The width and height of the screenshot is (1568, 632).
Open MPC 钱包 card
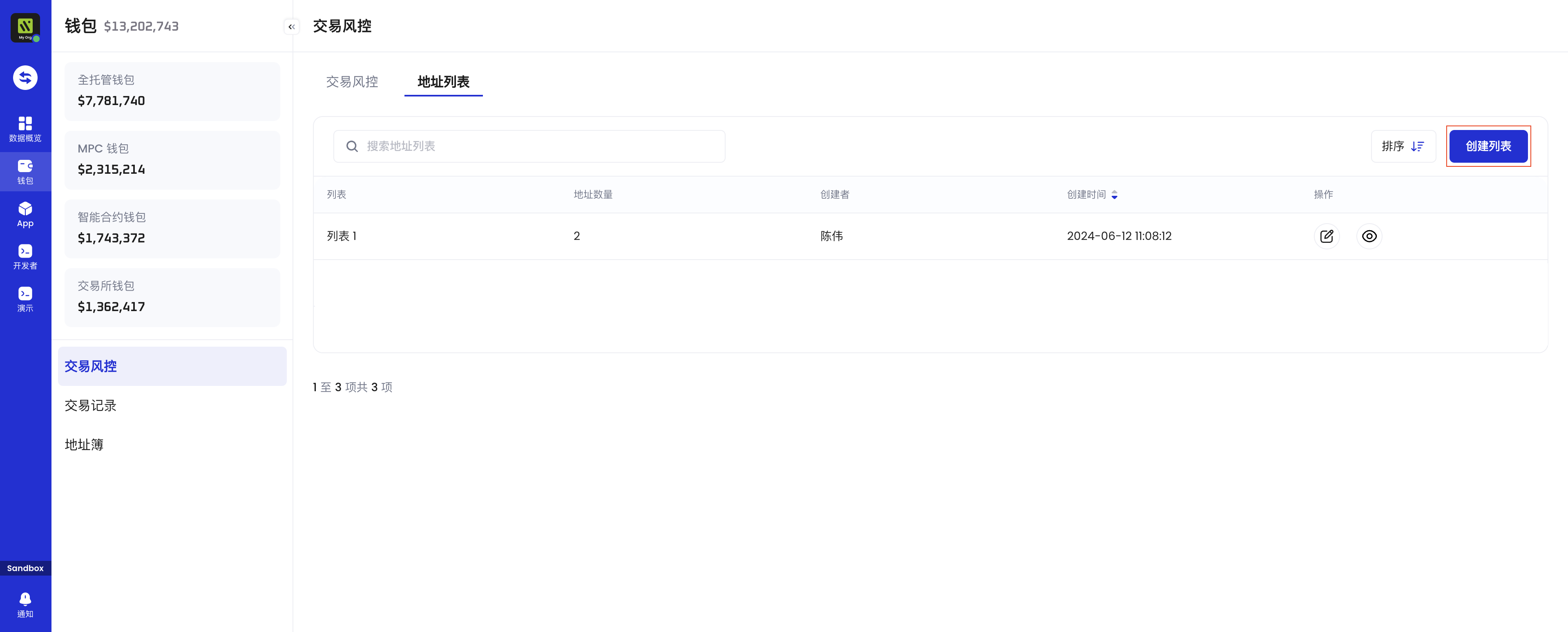click(x=172, y=160)
